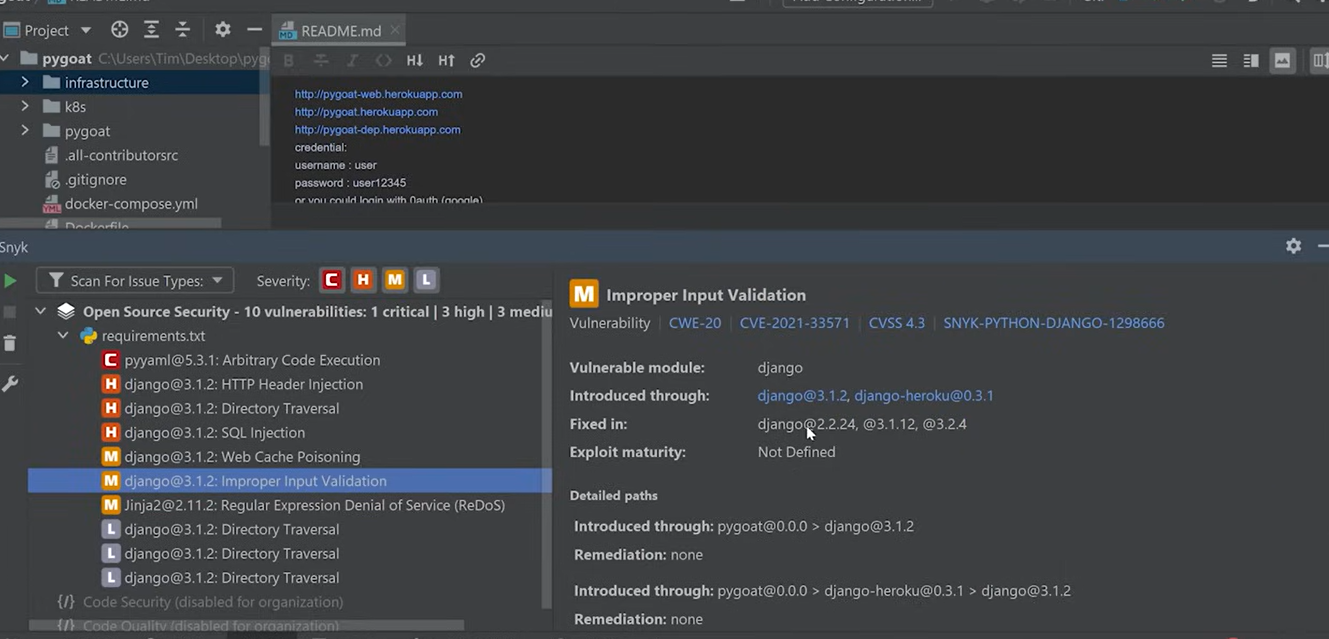Image resolution: width=1329 pixels, height=639 pixels.
Task: Open .all-contributorsrc file
Action: click(x=121, y=155)
